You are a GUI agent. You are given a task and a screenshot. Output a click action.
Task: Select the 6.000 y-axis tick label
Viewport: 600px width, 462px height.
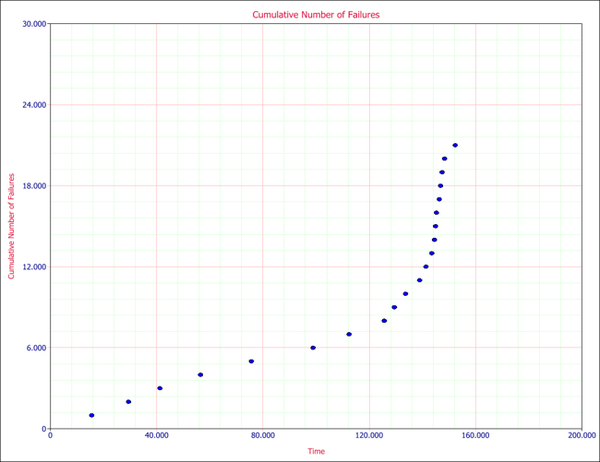[36, 348]
